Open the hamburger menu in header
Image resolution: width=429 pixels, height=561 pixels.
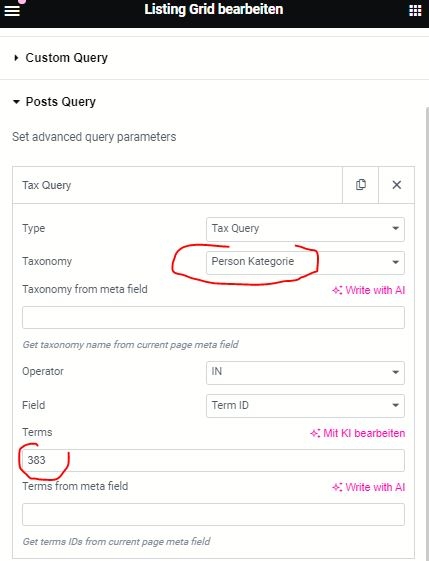(11, 10)
